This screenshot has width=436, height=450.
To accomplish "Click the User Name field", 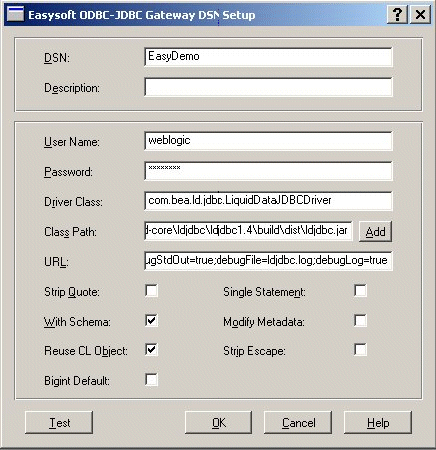I will [268, 141].
